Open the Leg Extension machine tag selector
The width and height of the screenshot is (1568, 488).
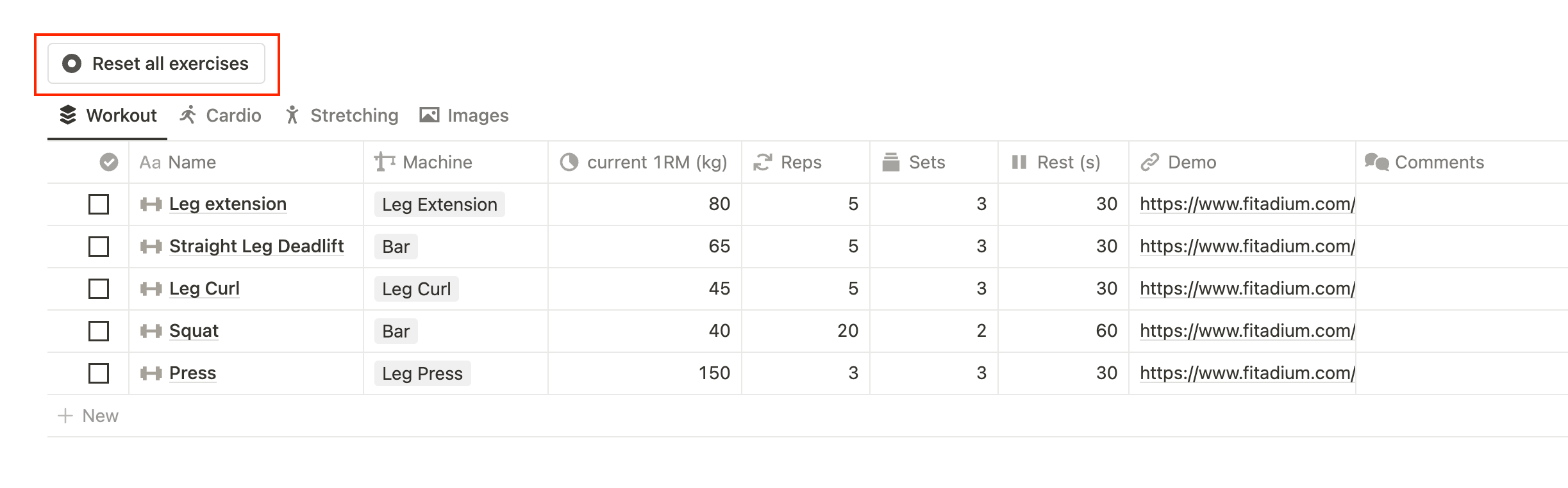440,204
